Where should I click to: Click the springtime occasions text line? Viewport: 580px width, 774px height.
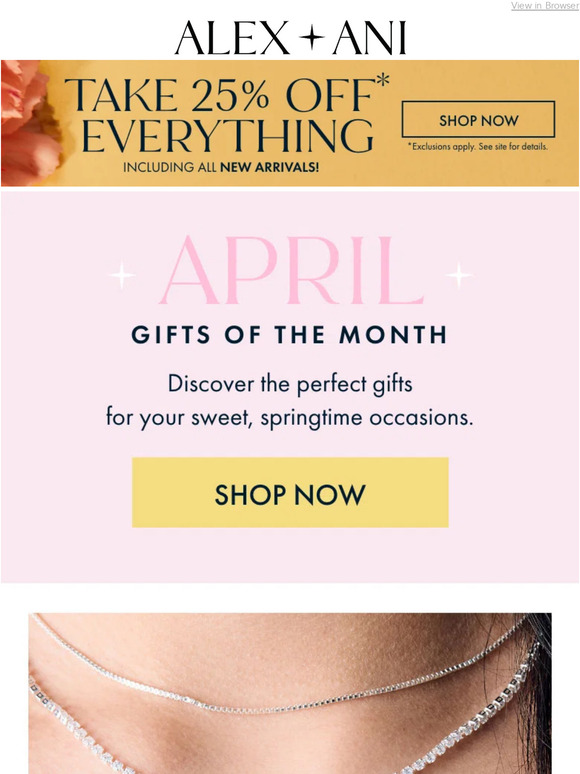tap(290, 418)
